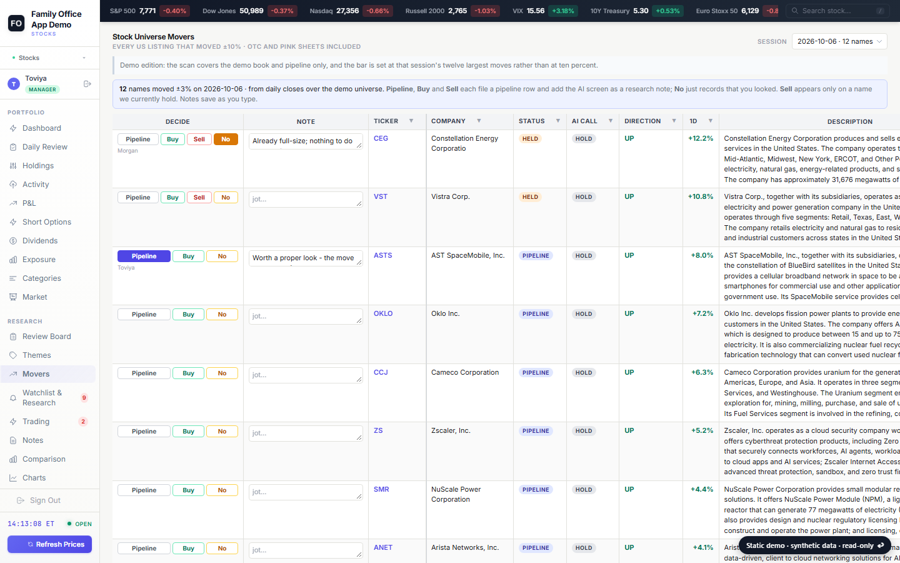The width and height of the screenshot is (900, 563).
Task: Open Daily Review icon in sidebar
Action: (13, 147)
